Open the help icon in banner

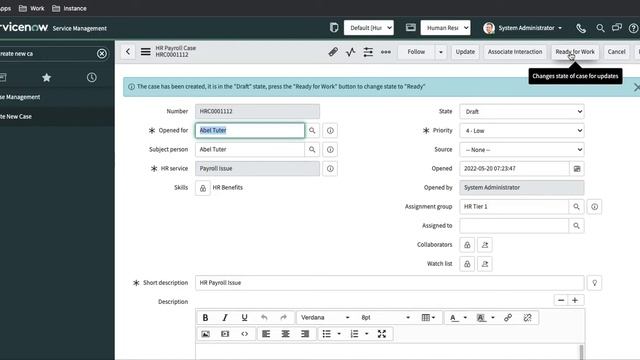tap(634, 28)
